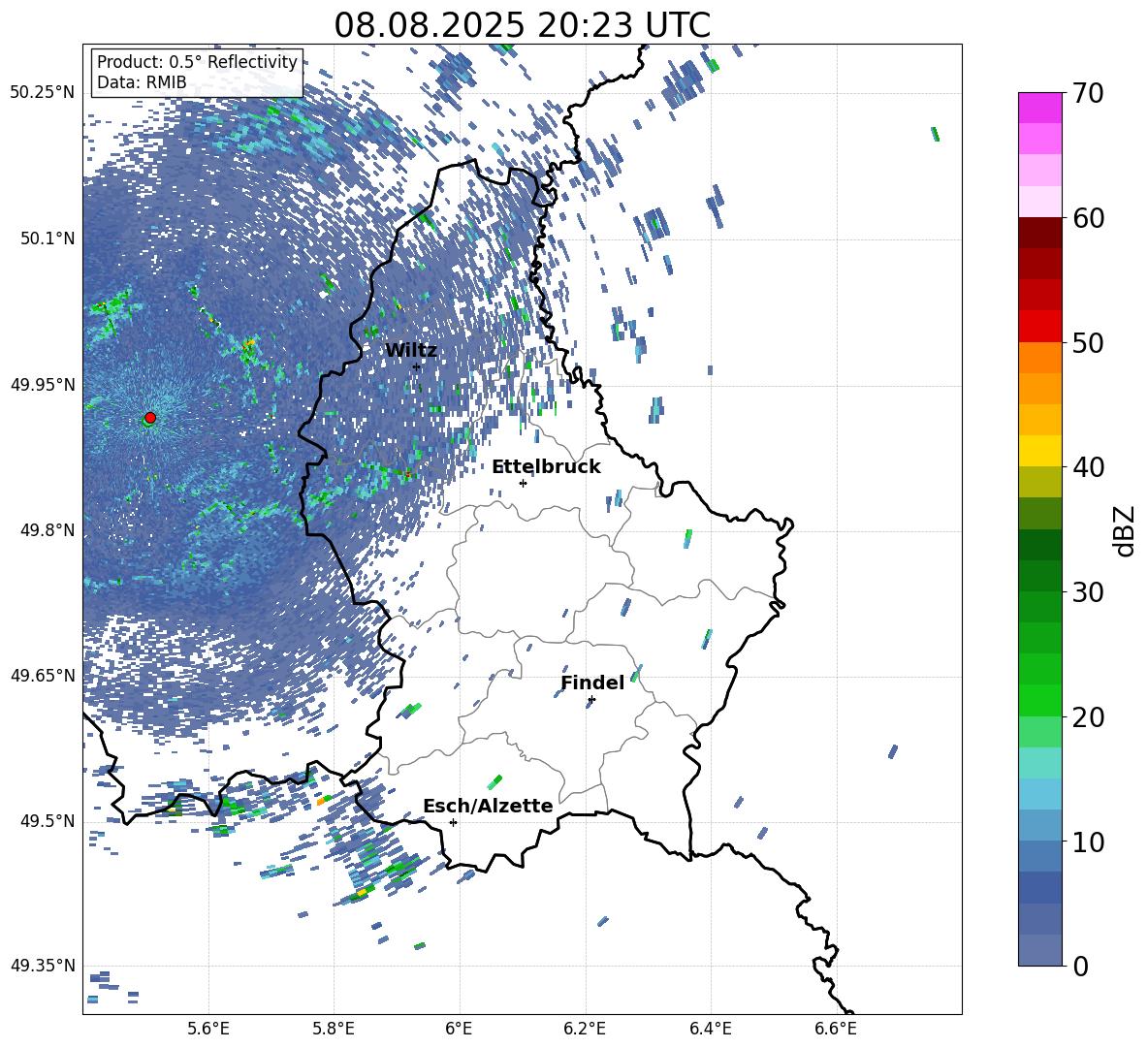Click the 49.65°N latitude label

(43, 675)
